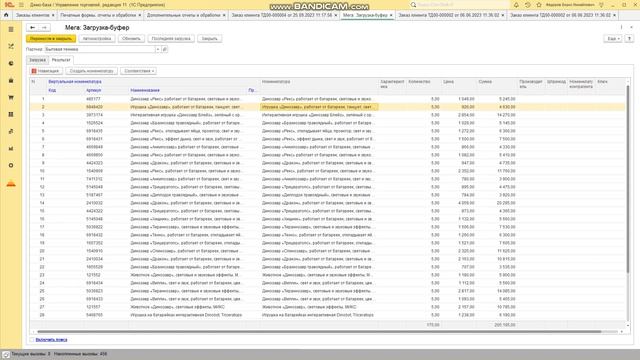Open the shopping cart section in sidebar
The width and height of the screenshot is (640, 360).
click(11, 98)
